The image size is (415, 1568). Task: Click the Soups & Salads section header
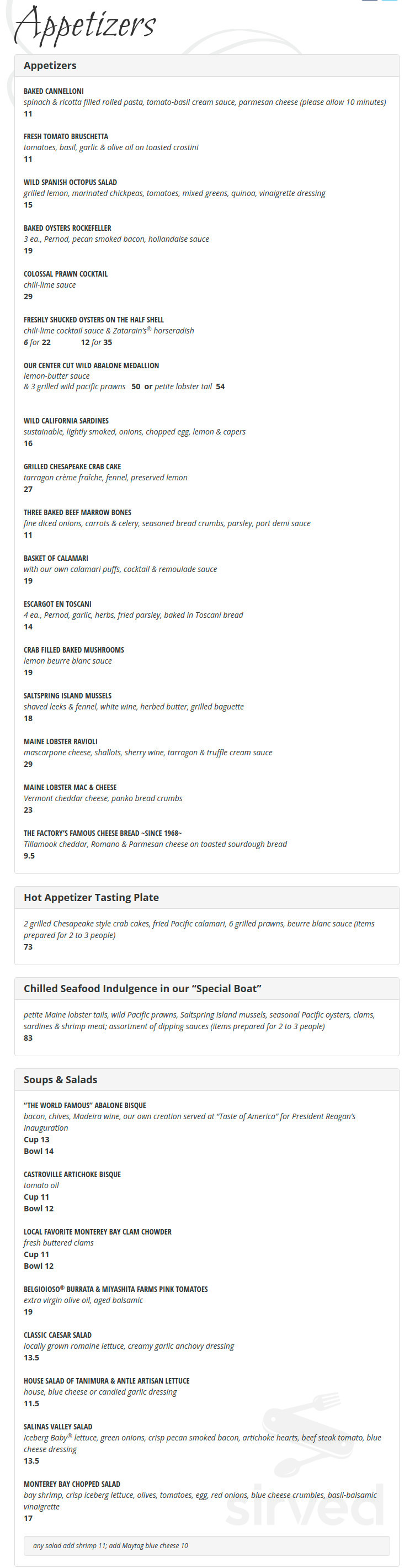pyautogui.click(x=207, y=1079)
